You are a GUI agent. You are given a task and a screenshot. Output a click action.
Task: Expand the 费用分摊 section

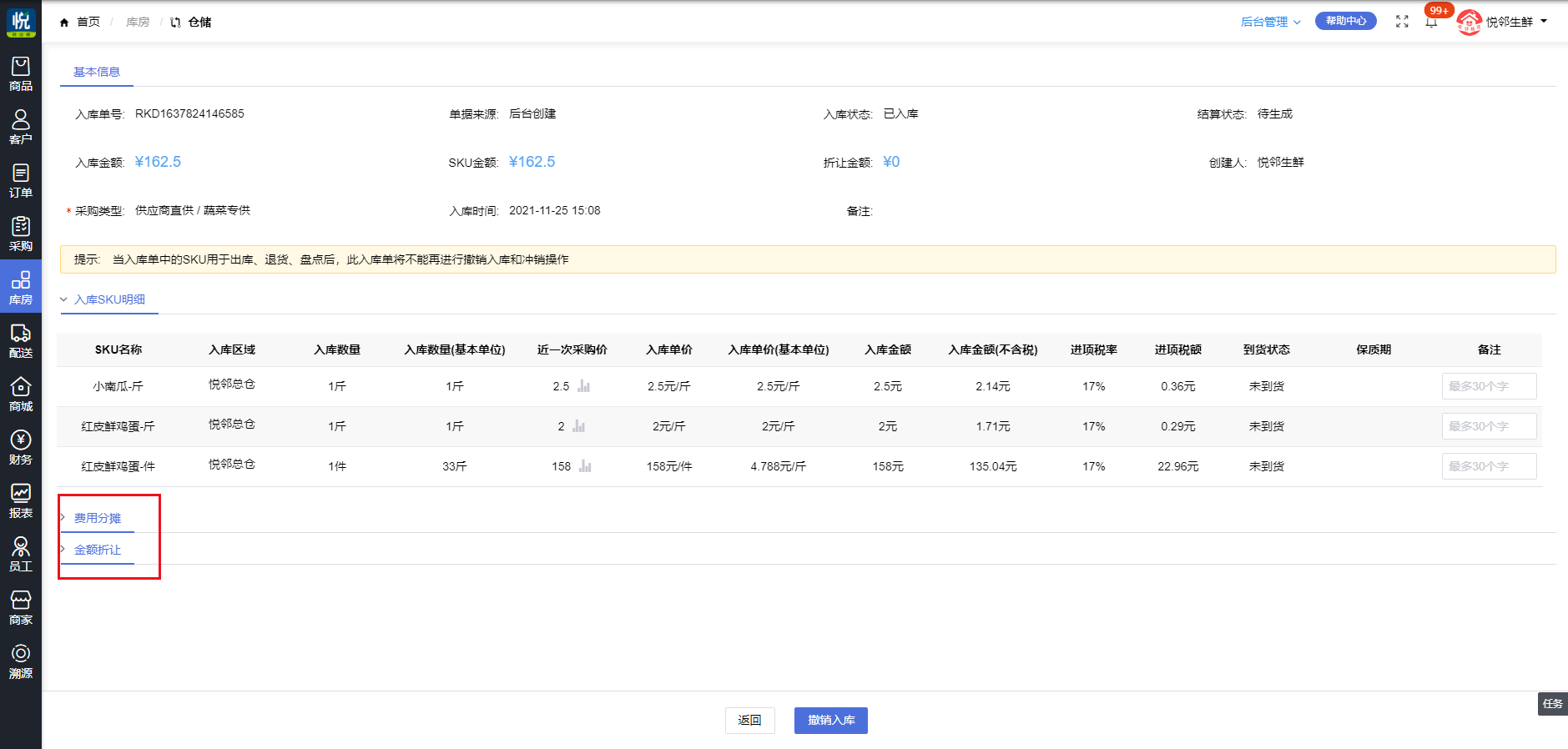[x=98, y=518]
